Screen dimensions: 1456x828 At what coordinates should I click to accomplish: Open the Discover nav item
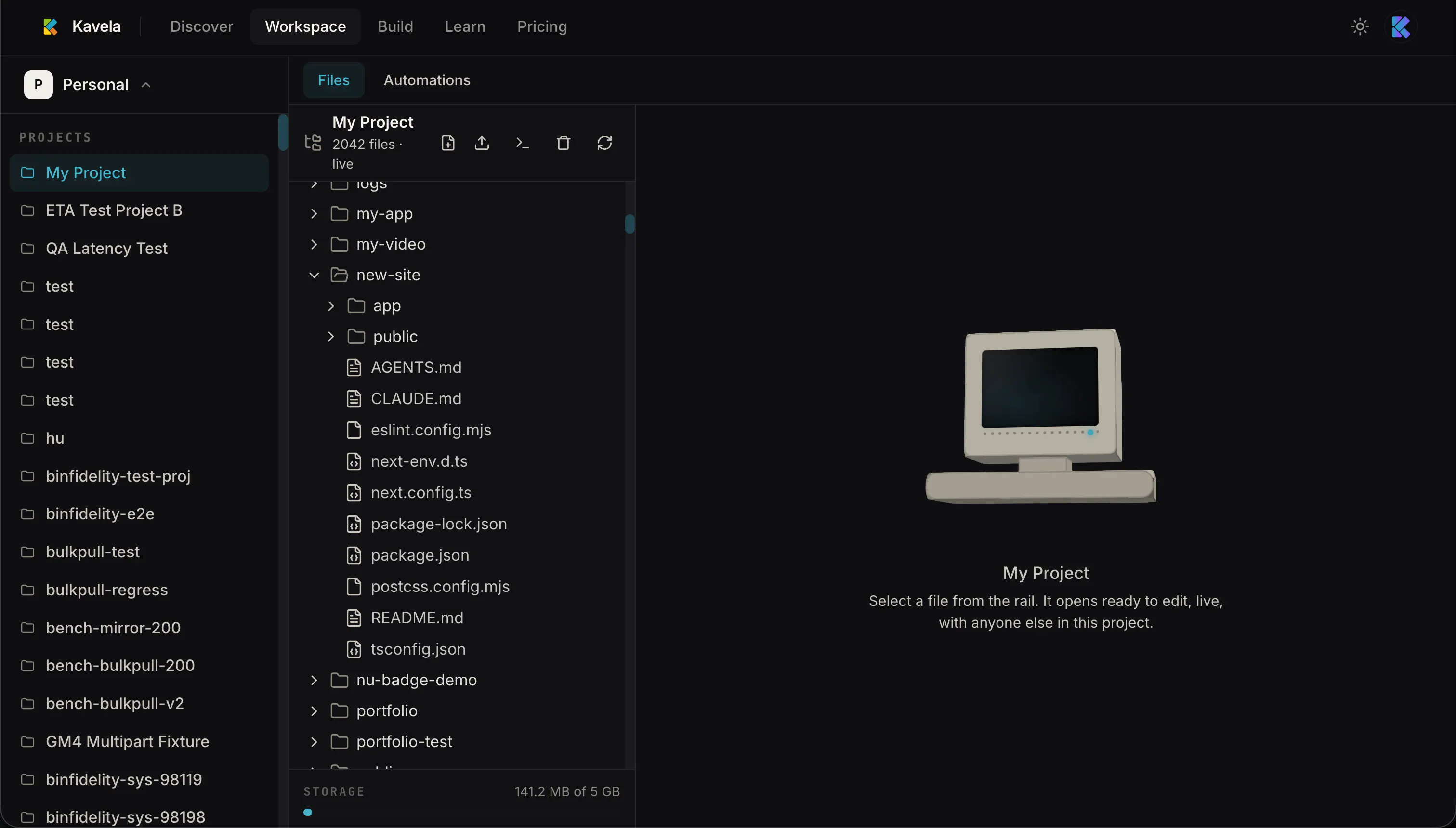(x=201, y=26)
